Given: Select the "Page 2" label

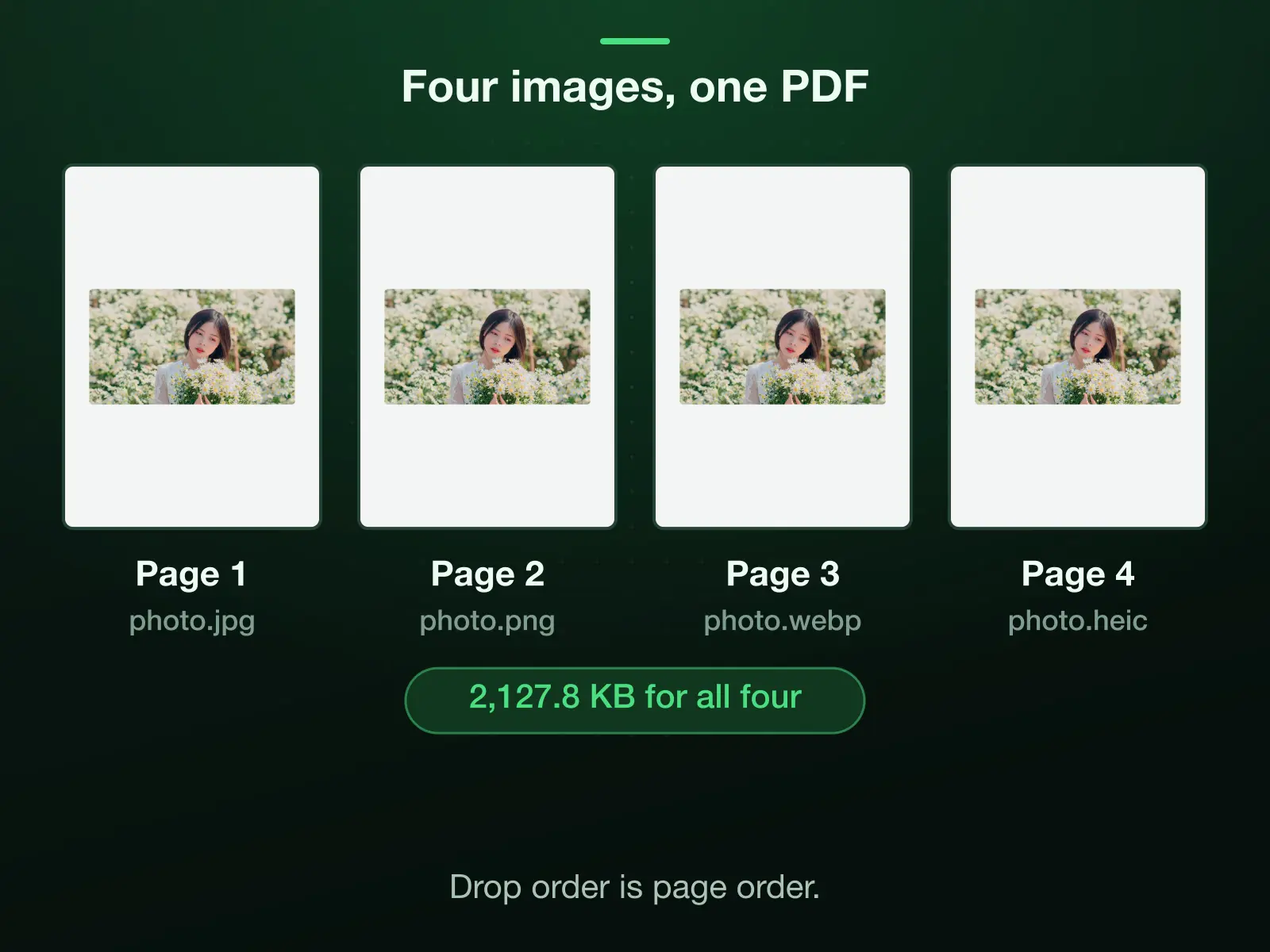Looking at the screenshot, I should pyautogui.click(x=487, y=574).
